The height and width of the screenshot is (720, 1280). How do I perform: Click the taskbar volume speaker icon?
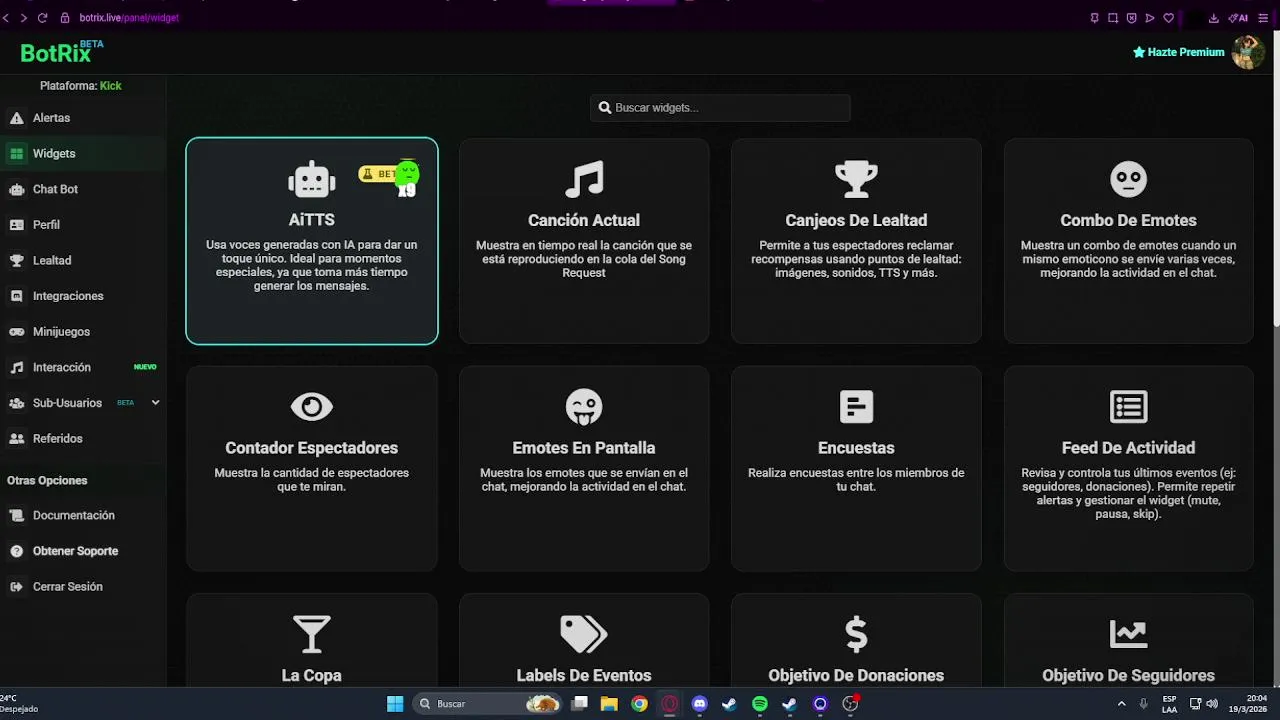(1212, 704)
